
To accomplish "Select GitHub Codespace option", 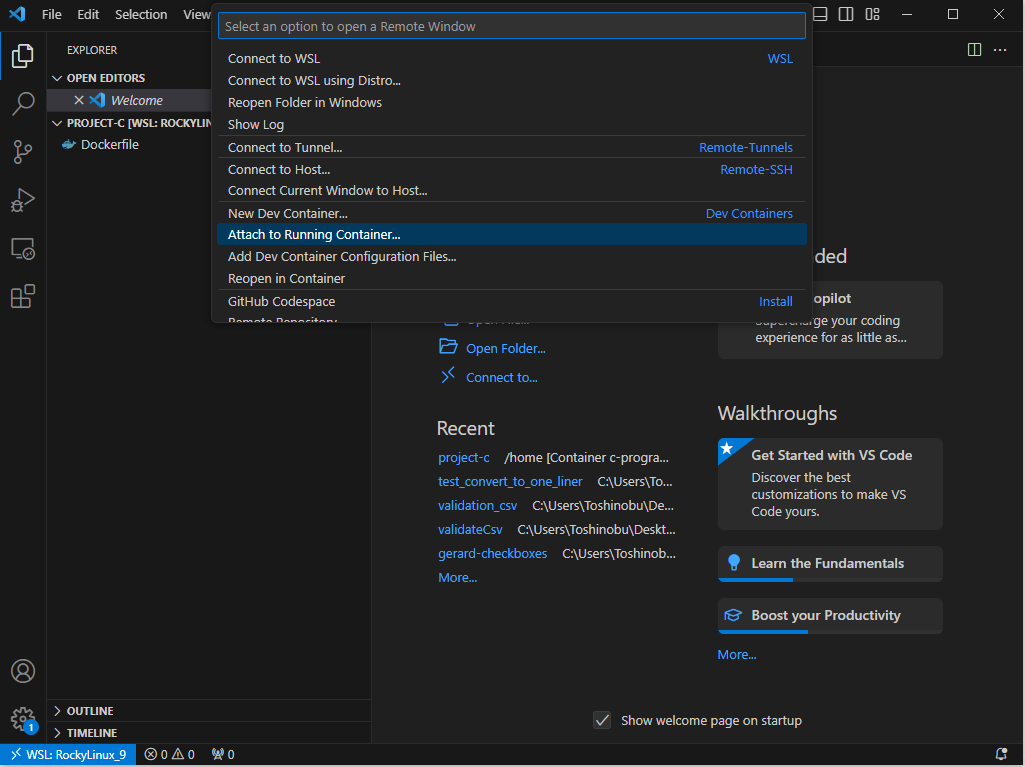I will [x=511, y=301].
